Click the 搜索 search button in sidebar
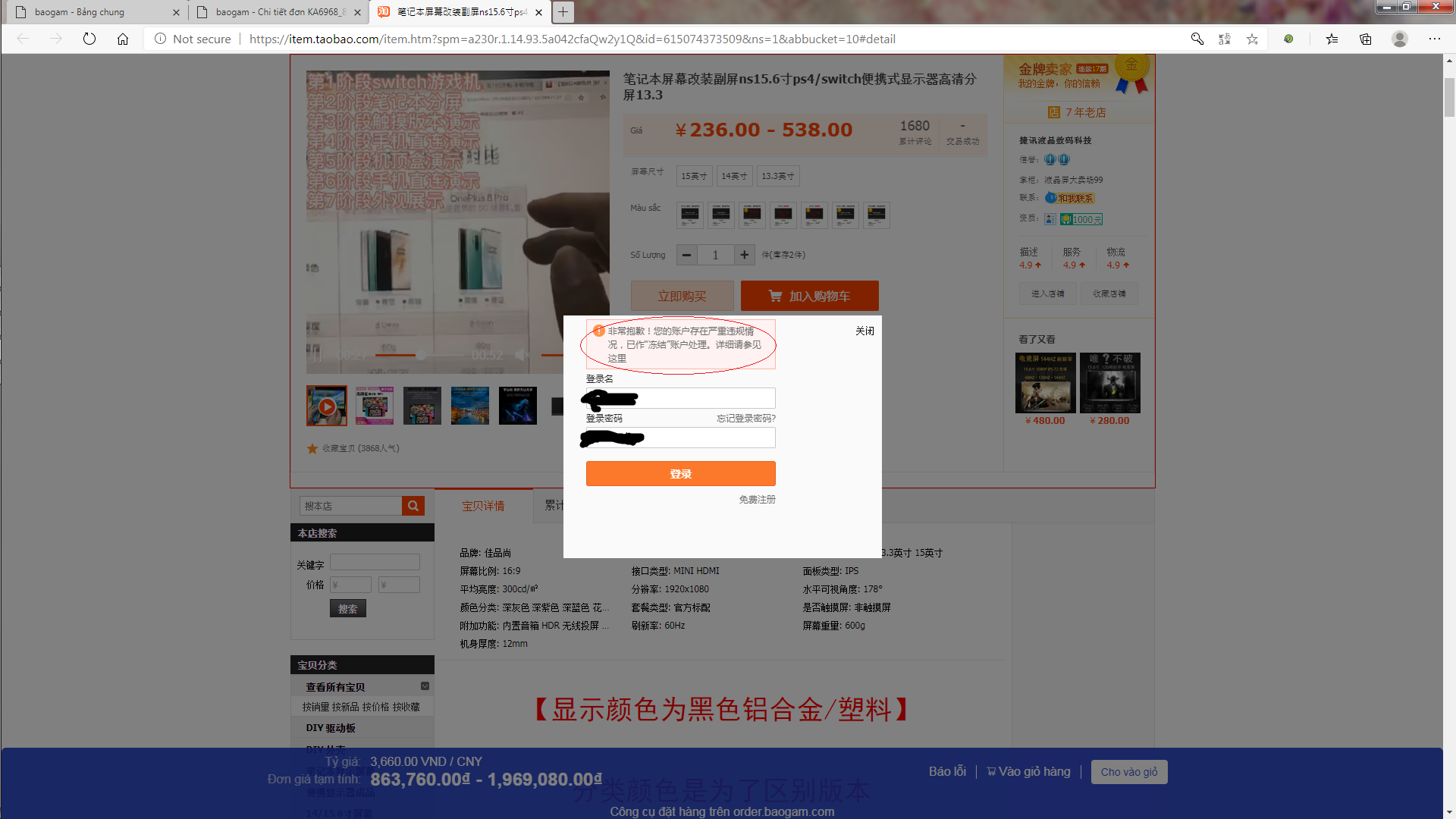1456x819 pixels. (348, 608)
